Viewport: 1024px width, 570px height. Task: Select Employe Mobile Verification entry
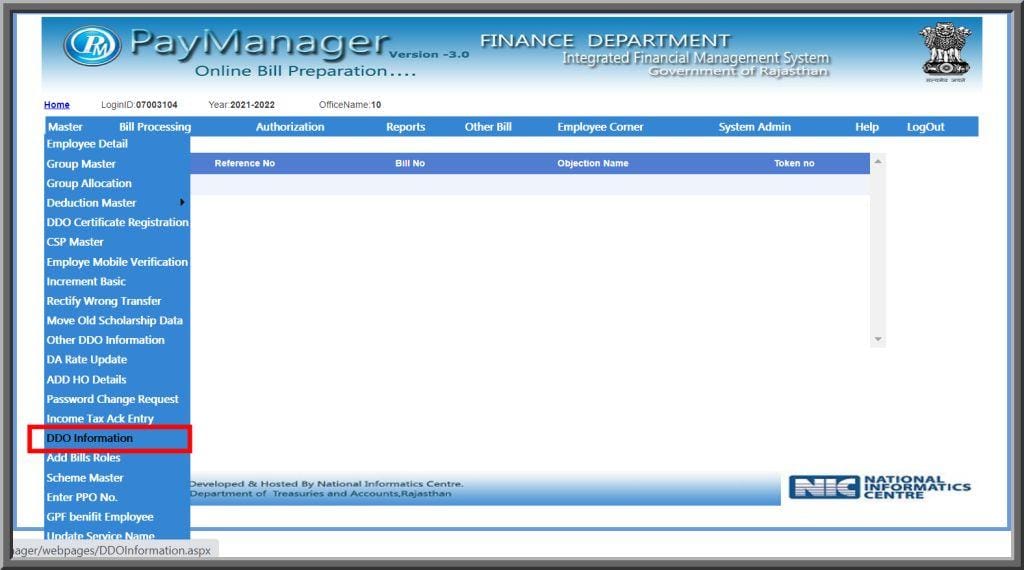click(117, 262)
